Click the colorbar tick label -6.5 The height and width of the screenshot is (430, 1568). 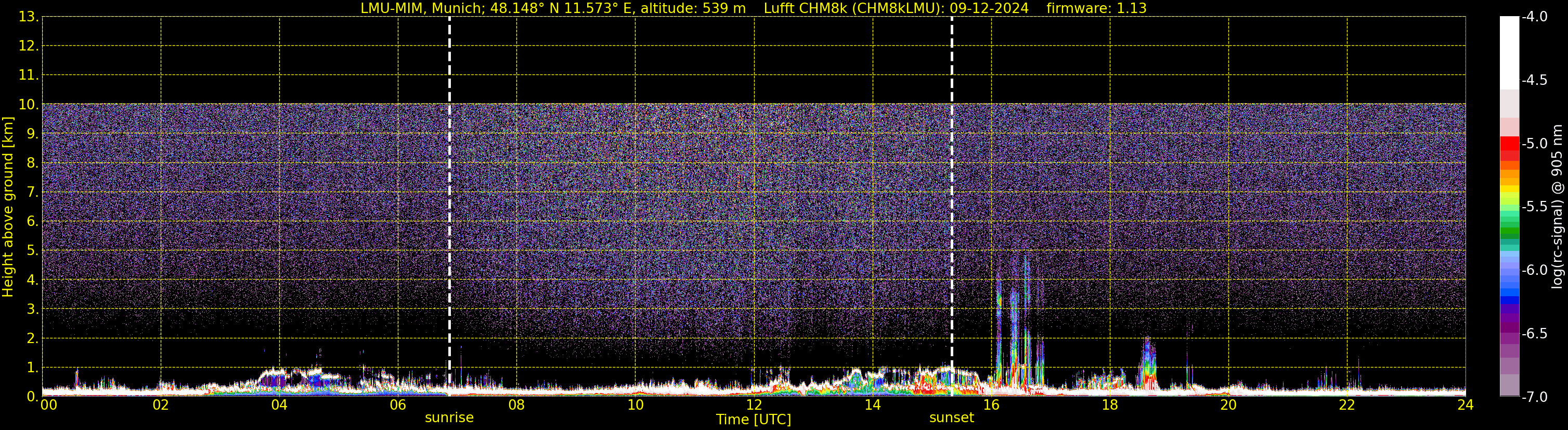pyautogui.click(x=1534, y=334)
